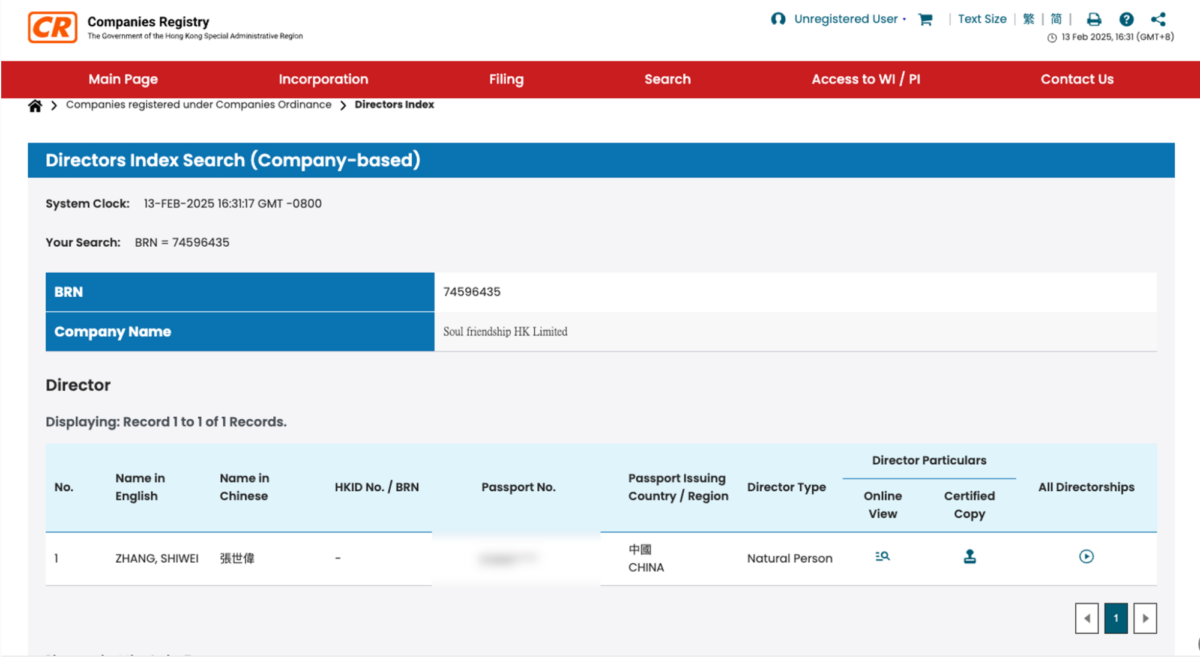Image resolution: width=1200 pixels, height=657 pixels.
Task: Open the Incorporation menu
Action: point(323,79)
